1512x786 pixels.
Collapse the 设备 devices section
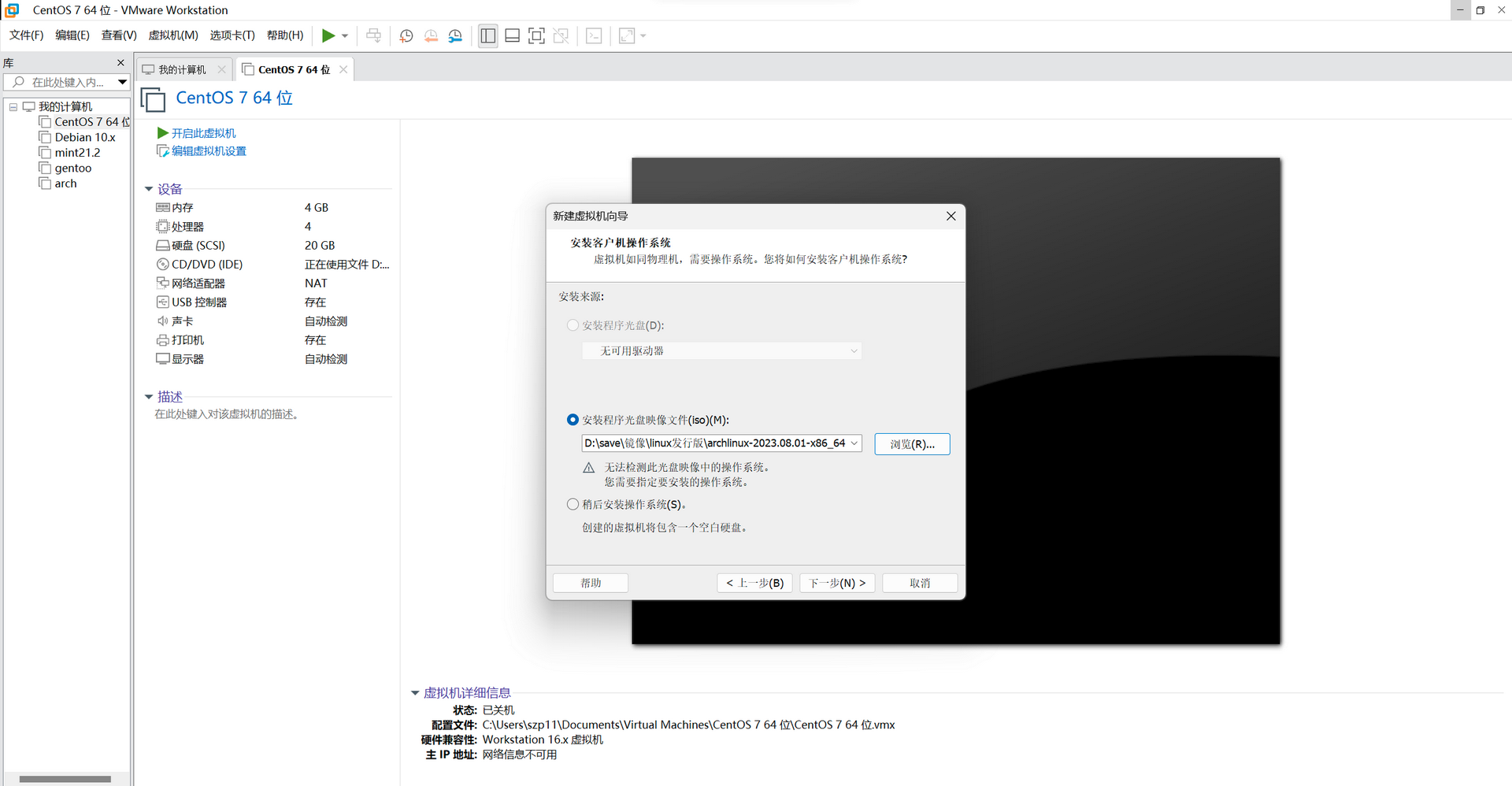click(x=149, y=189)
